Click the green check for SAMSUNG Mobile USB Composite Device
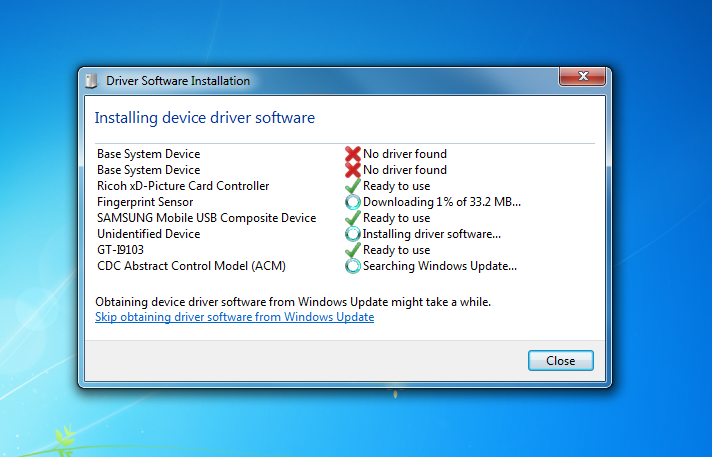Screen dimensions: 712x457 click(352, 218)
